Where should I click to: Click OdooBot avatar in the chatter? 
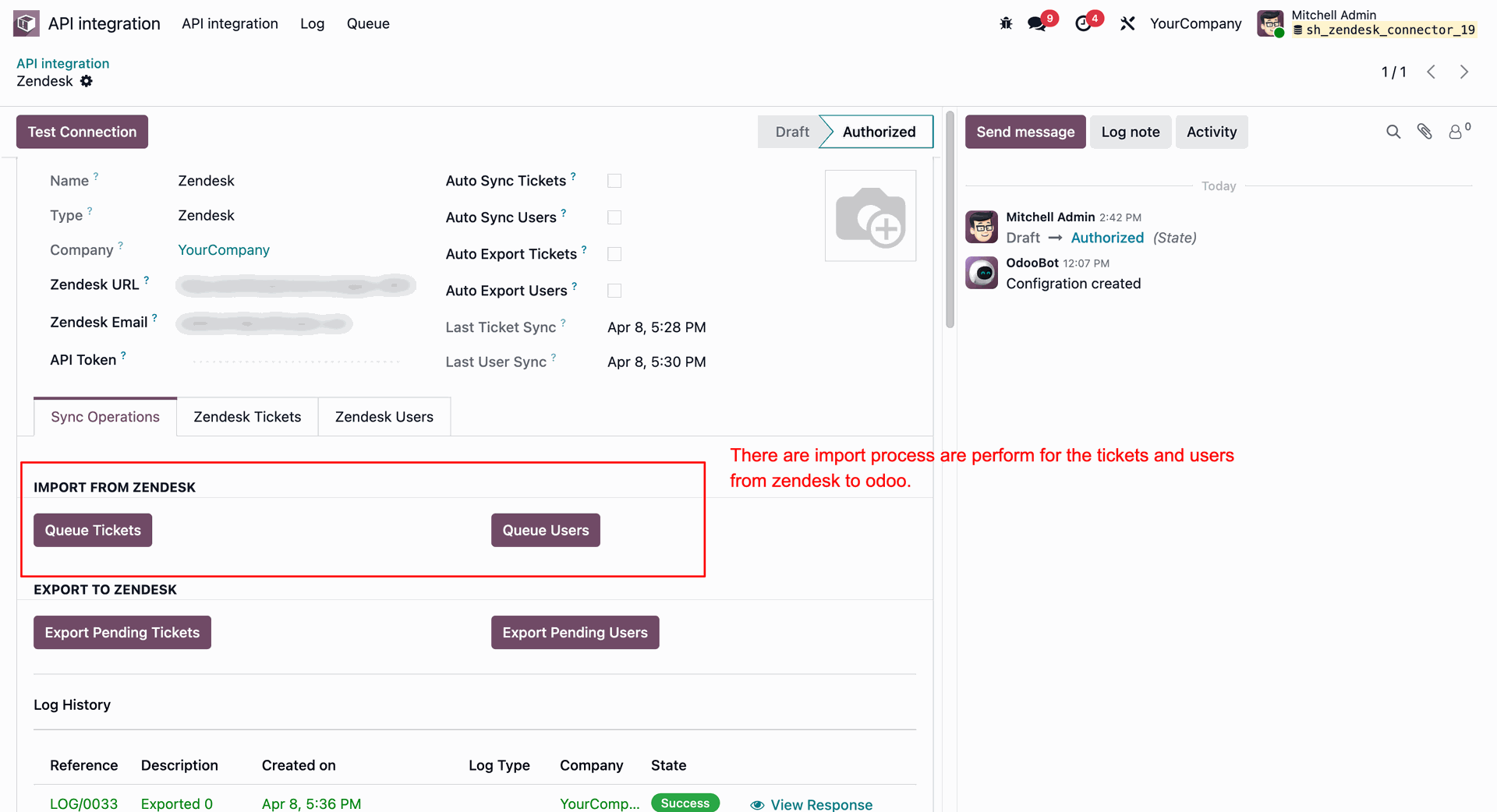point(982,273)
